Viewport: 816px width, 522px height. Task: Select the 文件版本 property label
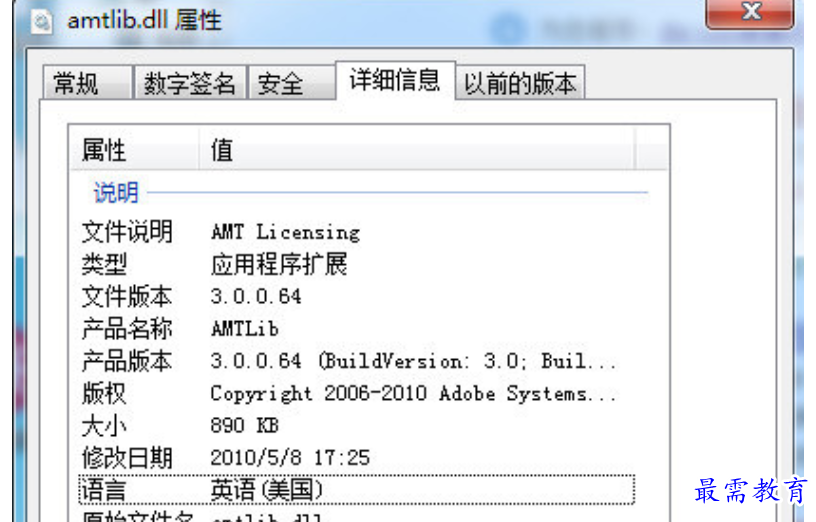point(126,297)
